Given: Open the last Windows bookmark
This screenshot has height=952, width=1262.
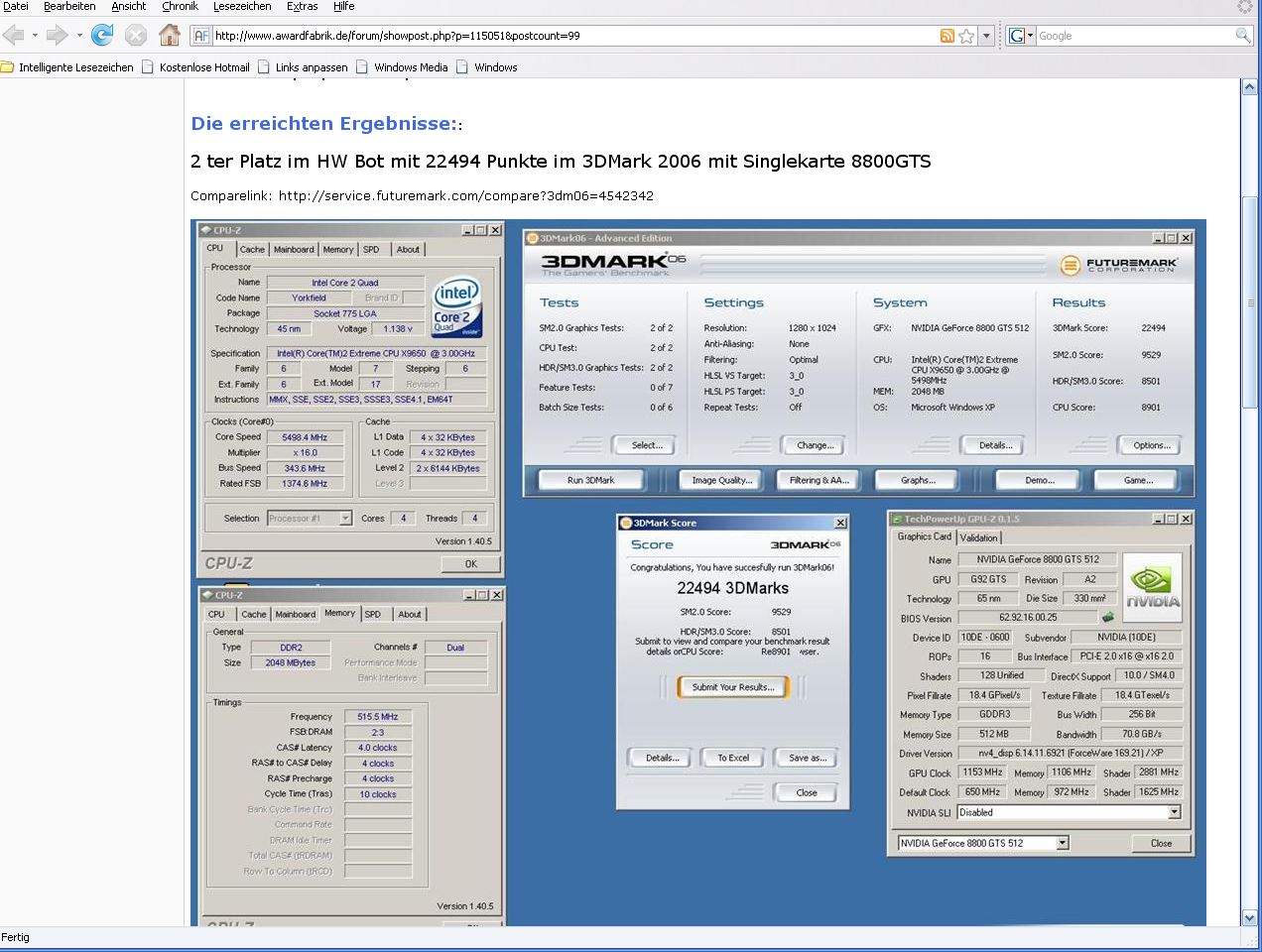Looking at the screenshot, I should click(x=487, y=67).
